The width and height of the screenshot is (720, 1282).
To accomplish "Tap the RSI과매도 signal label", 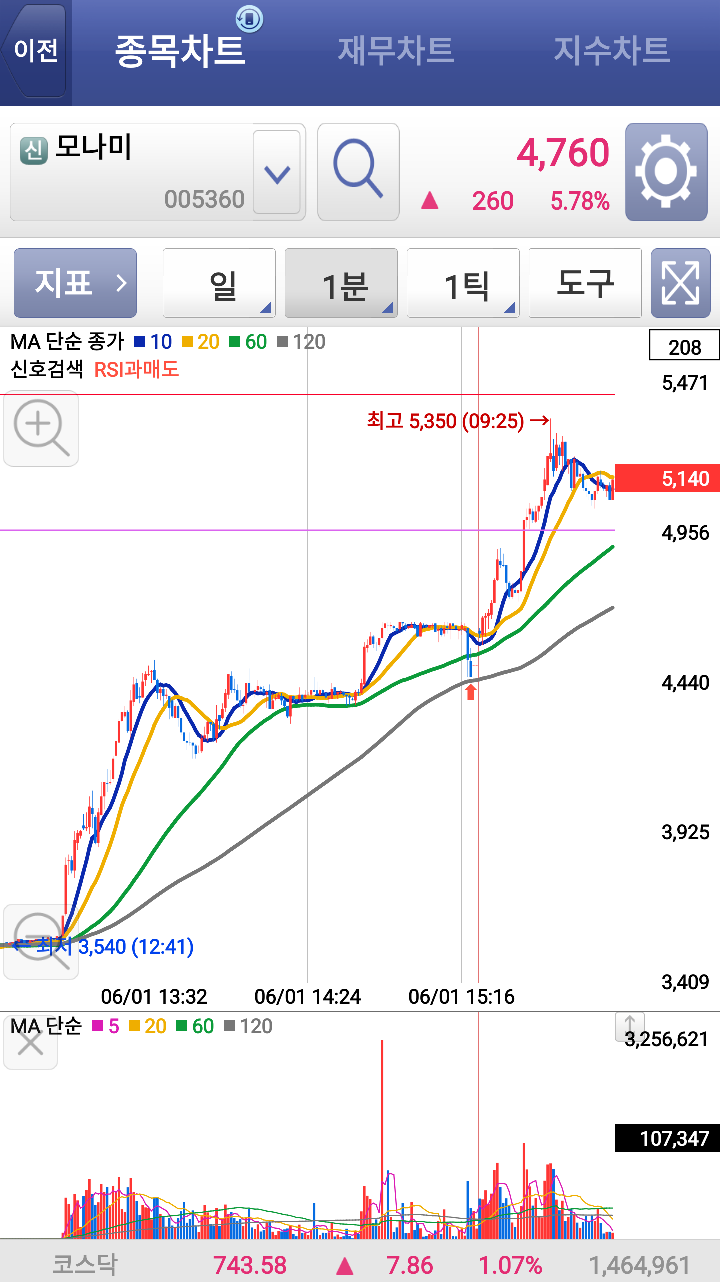I will coord(137,369).
